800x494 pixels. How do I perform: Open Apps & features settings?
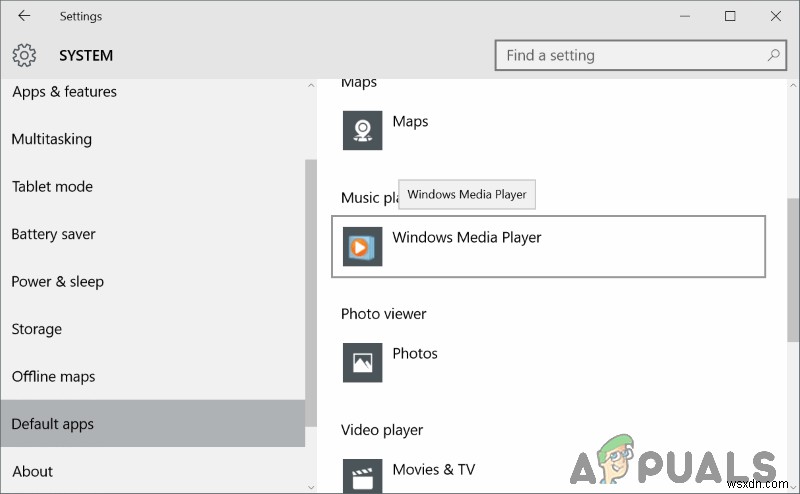(x=64, y=92)
